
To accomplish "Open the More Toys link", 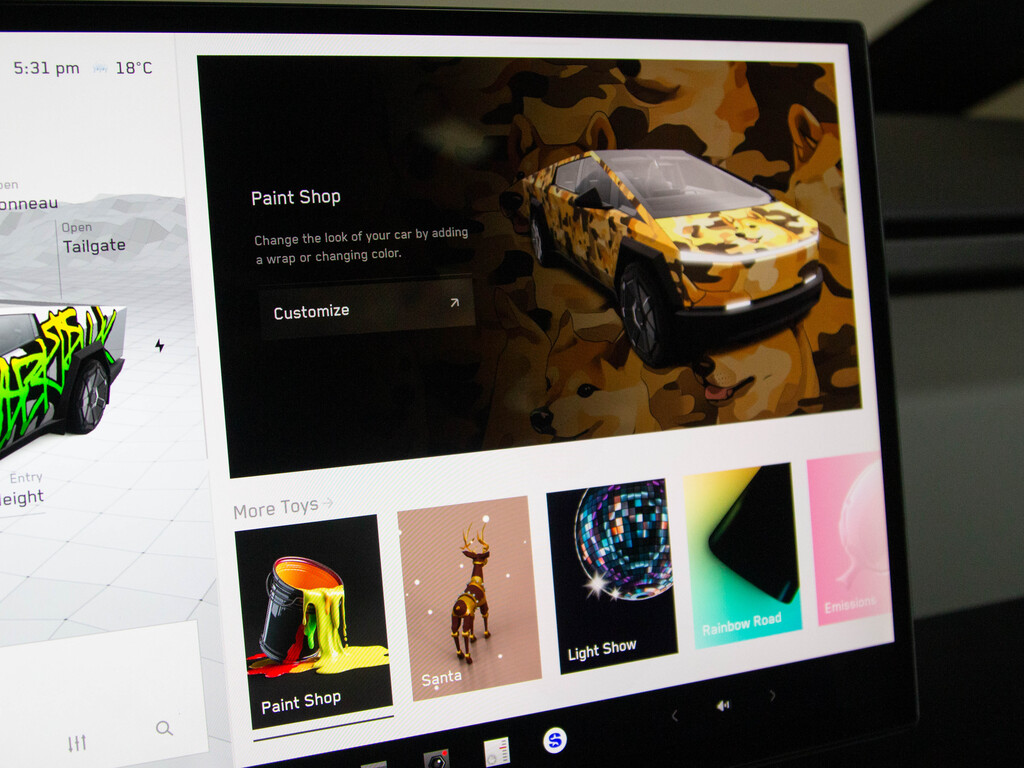I will 283,507.
